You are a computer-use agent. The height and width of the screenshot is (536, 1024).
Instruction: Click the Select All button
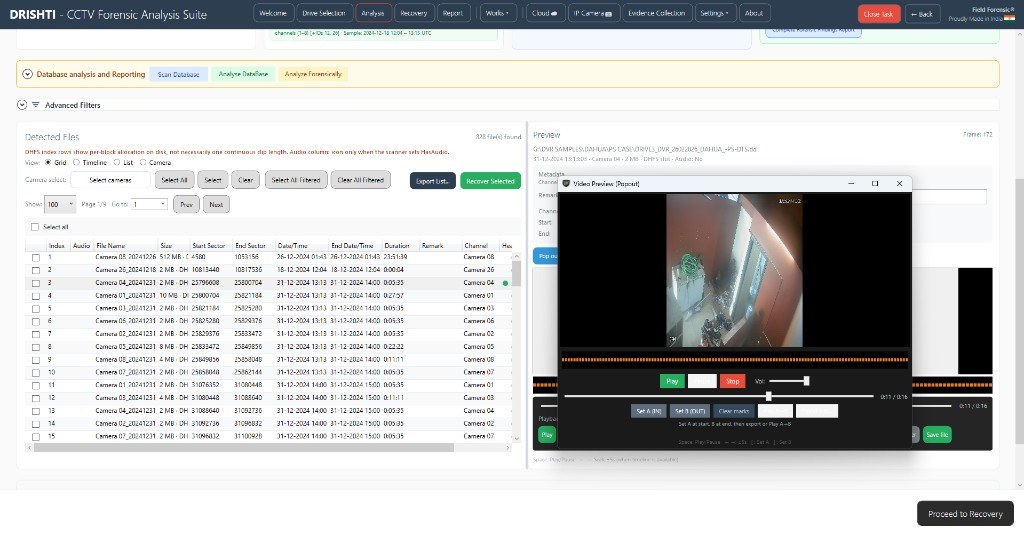(174, 180)
